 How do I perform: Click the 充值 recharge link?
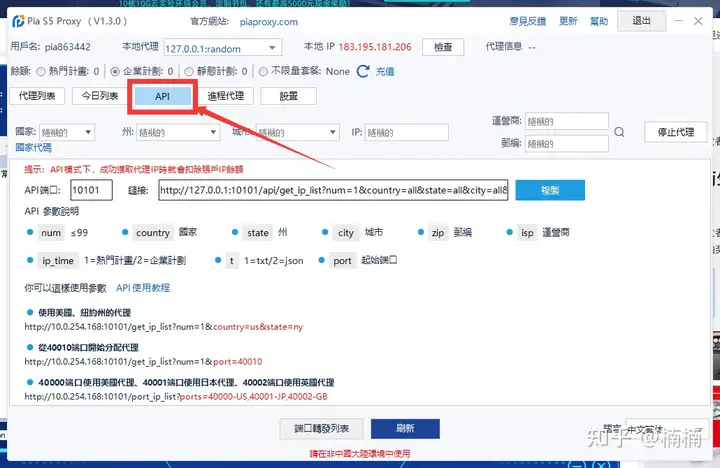[x=385, y=72]
